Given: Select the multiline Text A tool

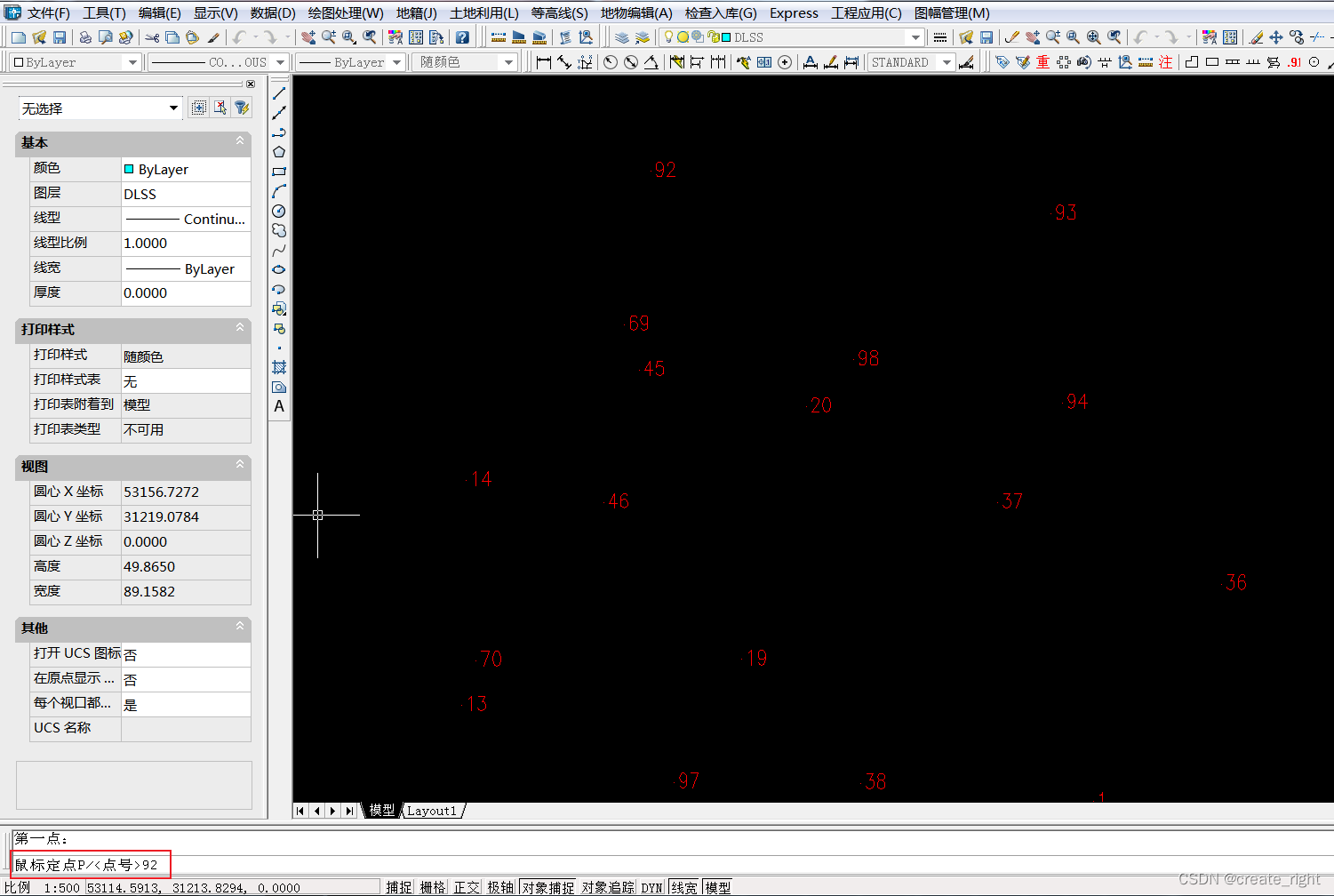Looking at the screenshot, I should tap(279, 406).
